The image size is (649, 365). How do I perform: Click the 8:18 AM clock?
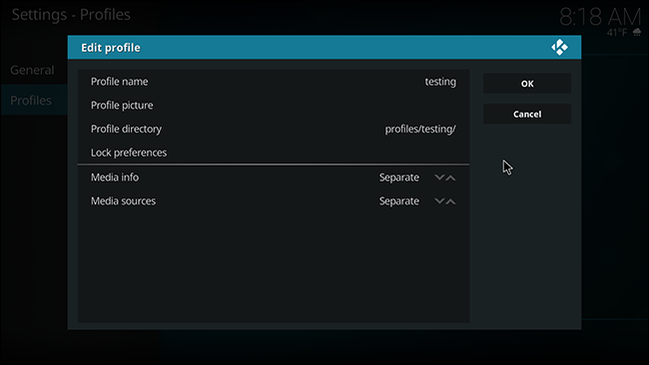600,17
